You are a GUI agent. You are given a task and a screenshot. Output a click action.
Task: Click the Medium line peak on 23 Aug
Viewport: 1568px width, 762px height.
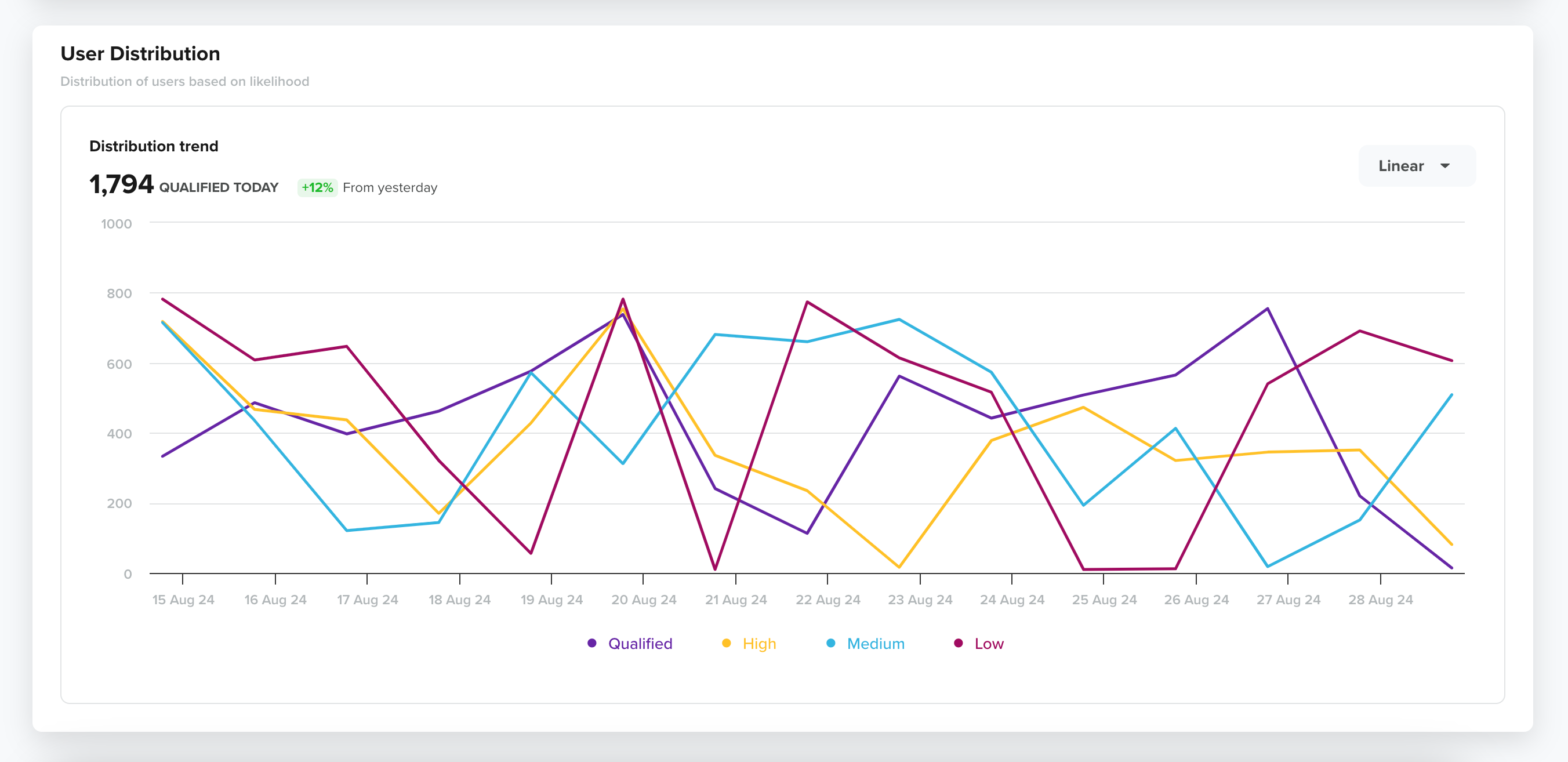click(x=898, y=319)
